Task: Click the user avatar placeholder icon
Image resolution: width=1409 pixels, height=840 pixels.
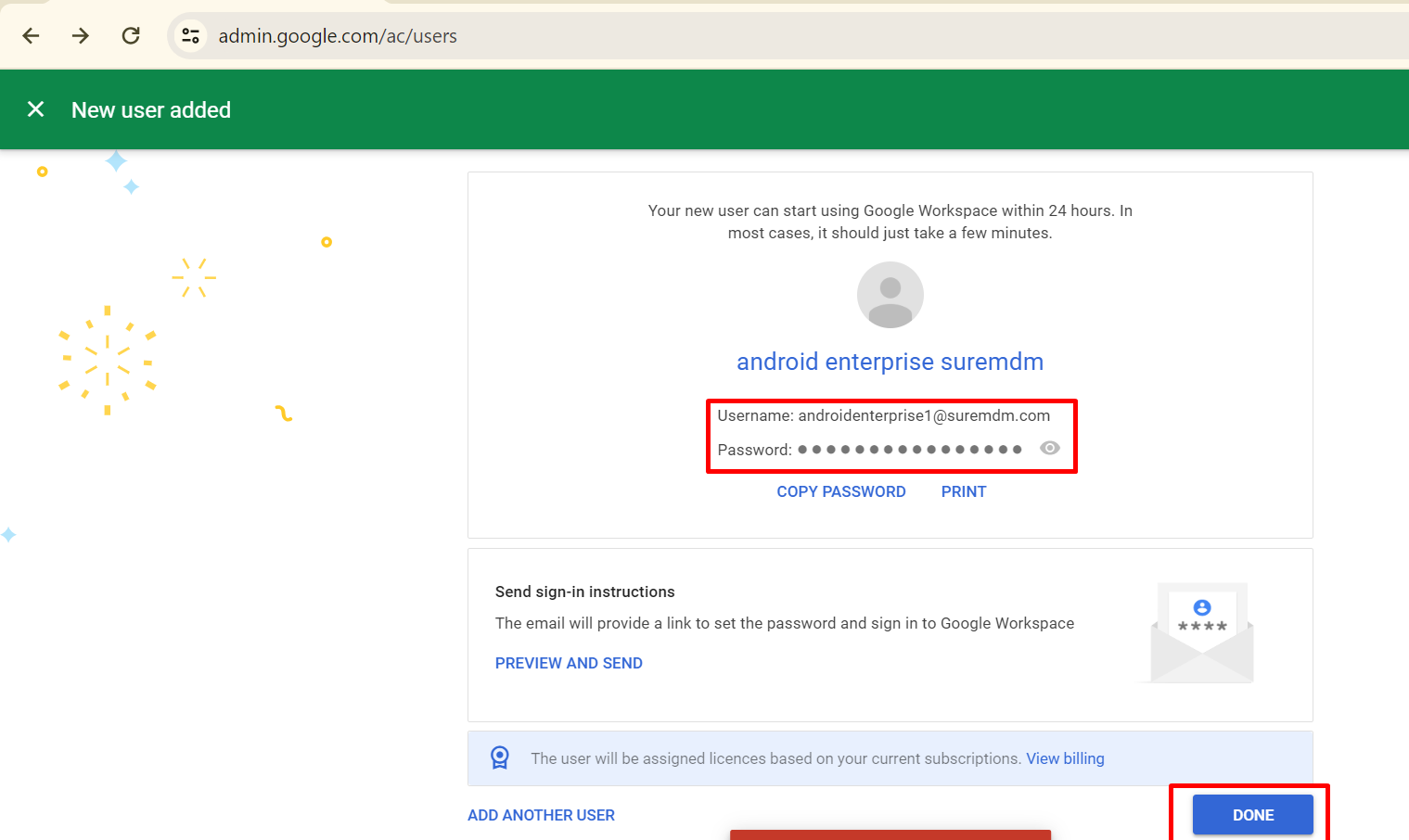Action: point(890,295)
